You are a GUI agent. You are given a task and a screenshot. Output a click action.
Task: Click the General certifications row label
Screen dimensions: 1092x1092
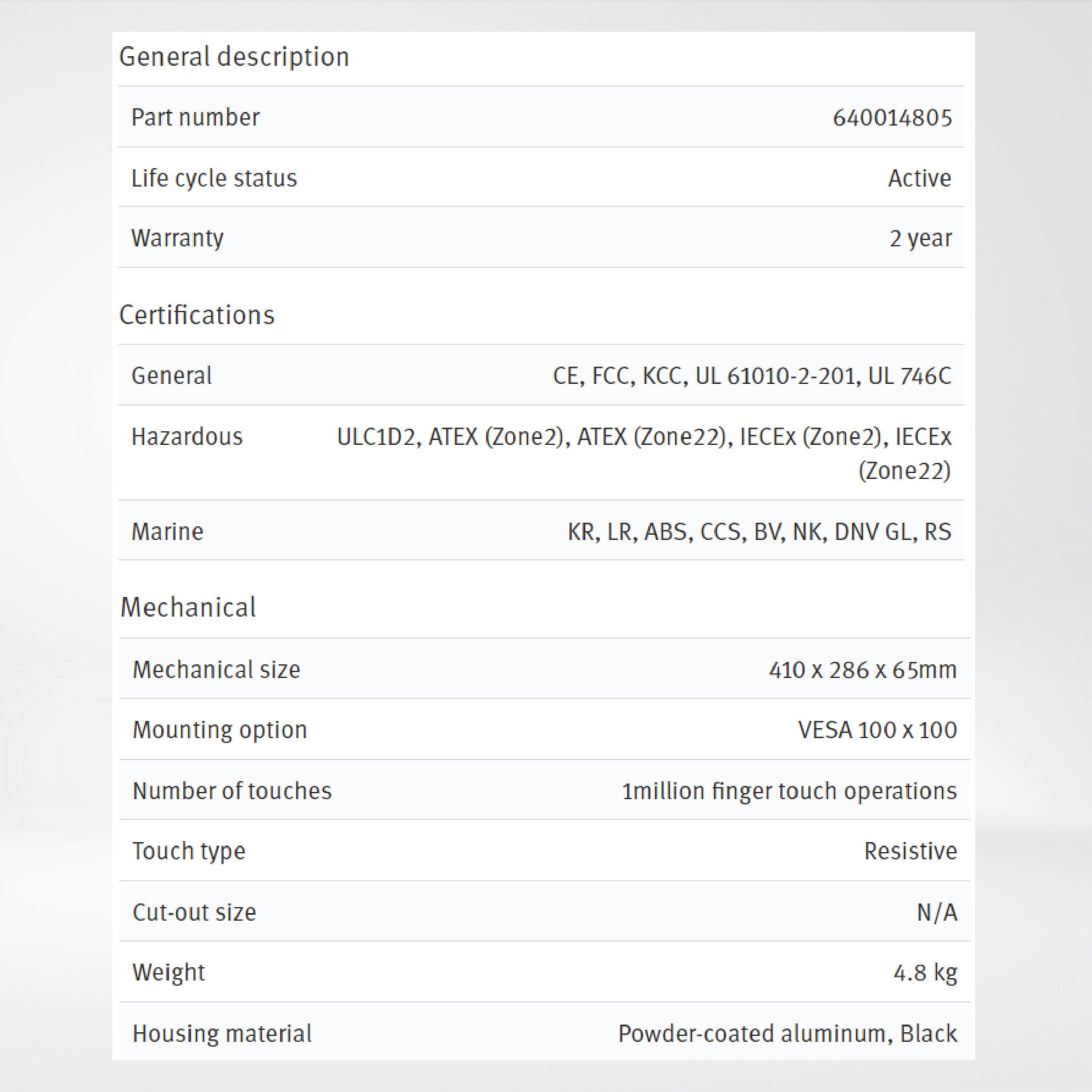pos(171,376)
